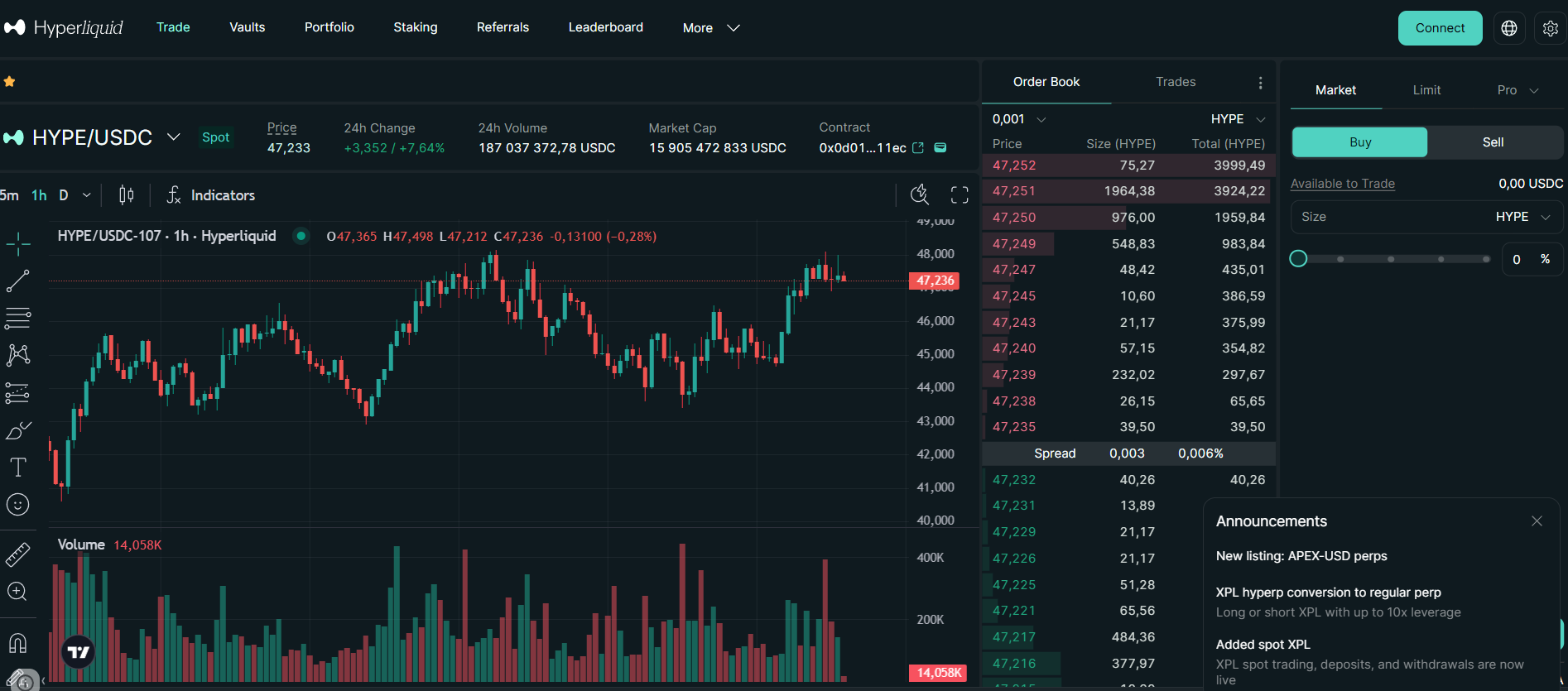Image resolution: width=1568 pixels, height=691 pixels.
Task: Toggle the favorite star for HYPE/USDC
Action: tap(10, 82)
